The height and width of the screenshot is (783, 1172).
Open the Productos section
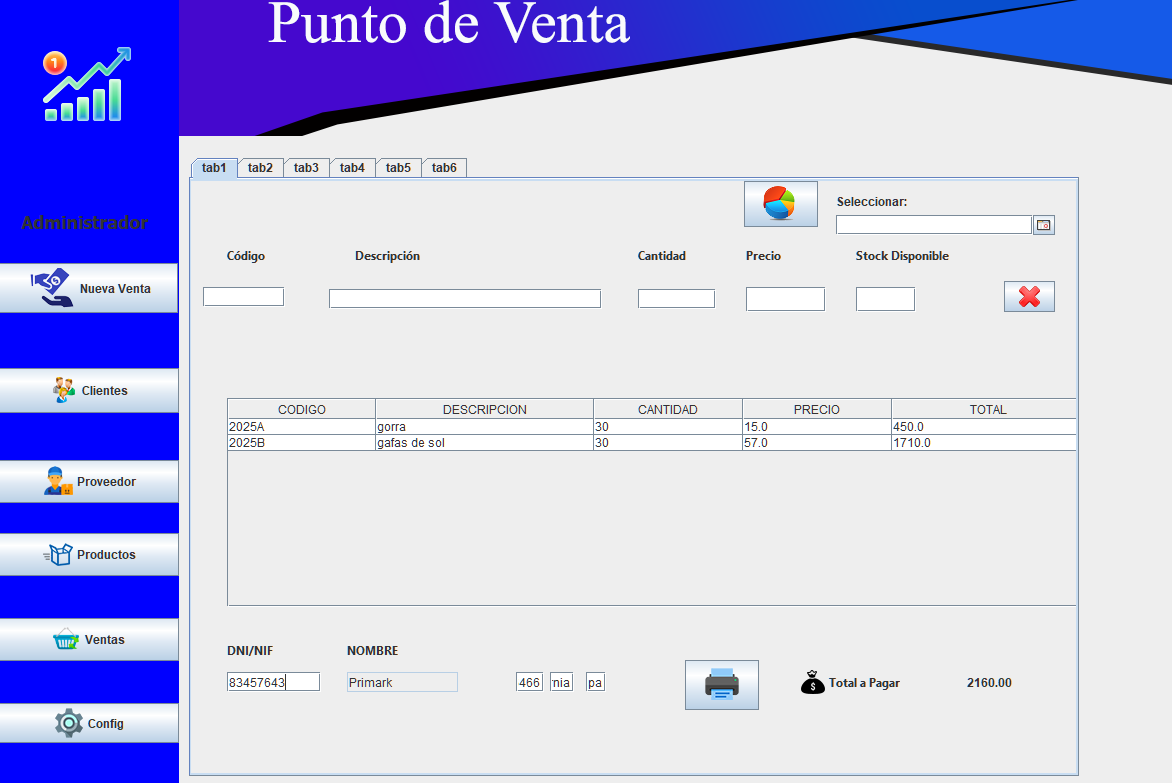pos(89,554)
